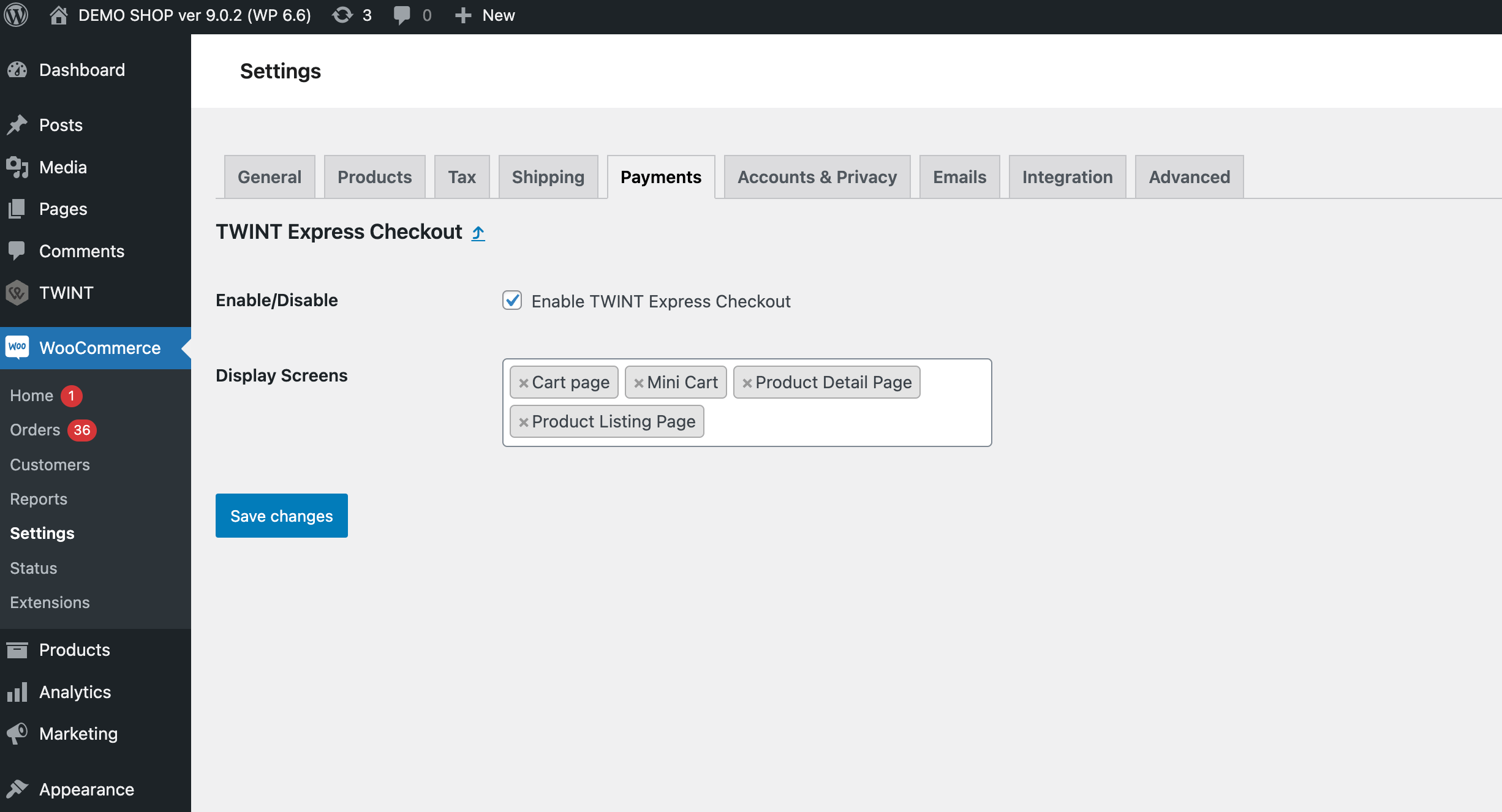The image size is (1502, 812).
Task: Switch to the Shipping tab
Action: [x=548, y=177]
